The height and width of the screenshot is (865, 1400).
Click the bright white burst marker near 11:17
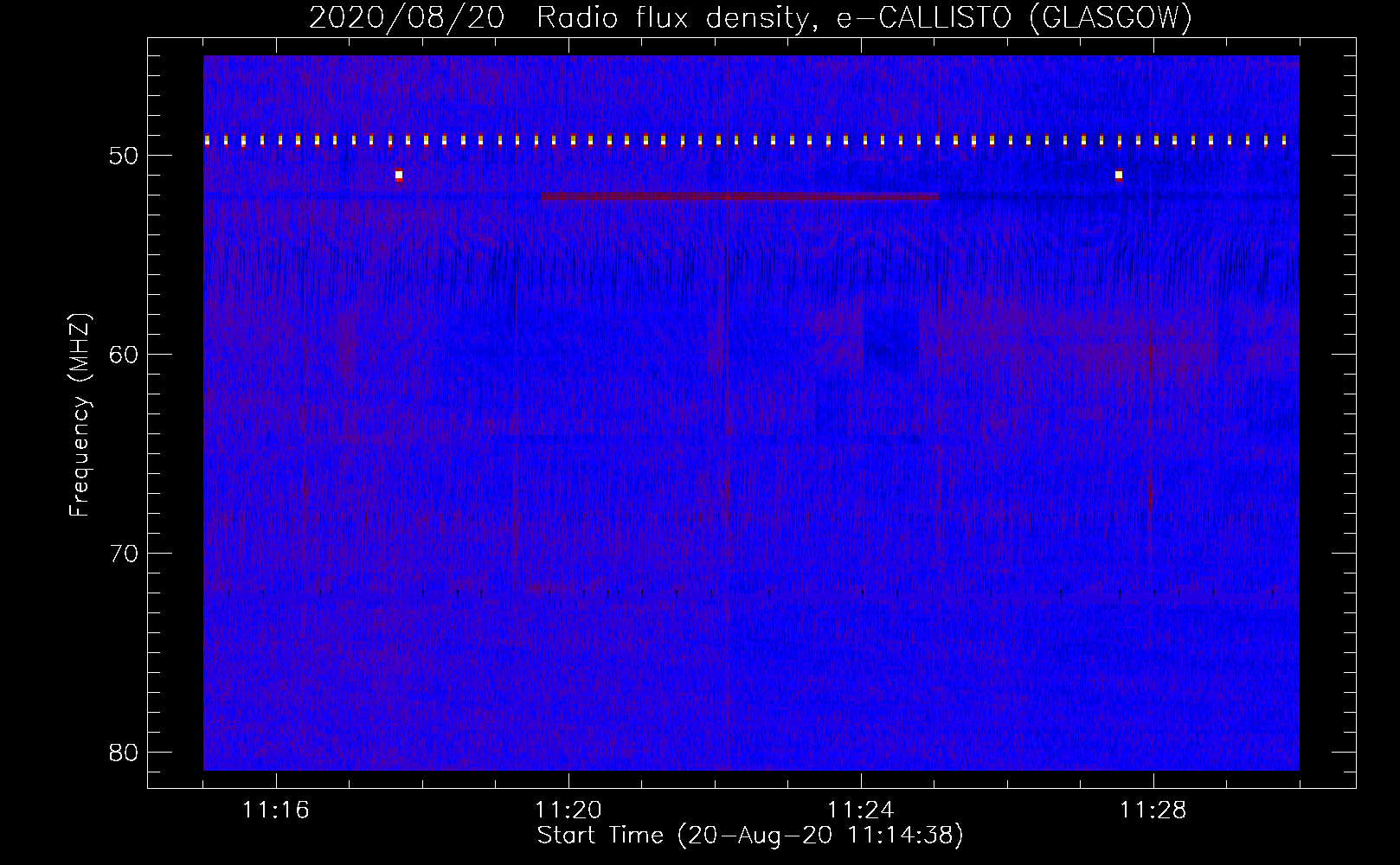point(399,175)
